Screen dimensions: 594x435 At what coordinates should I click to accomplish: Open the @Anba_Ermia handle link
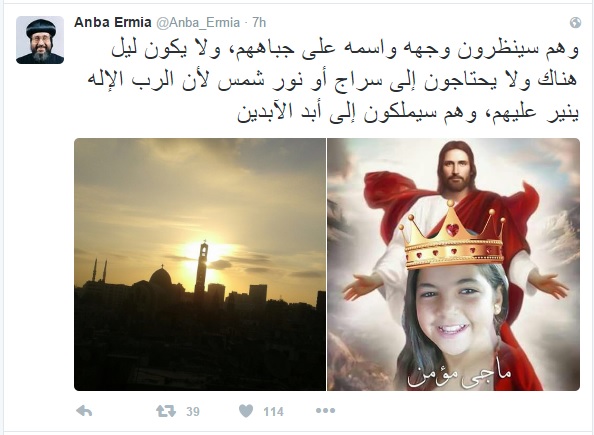coord(198,23)
